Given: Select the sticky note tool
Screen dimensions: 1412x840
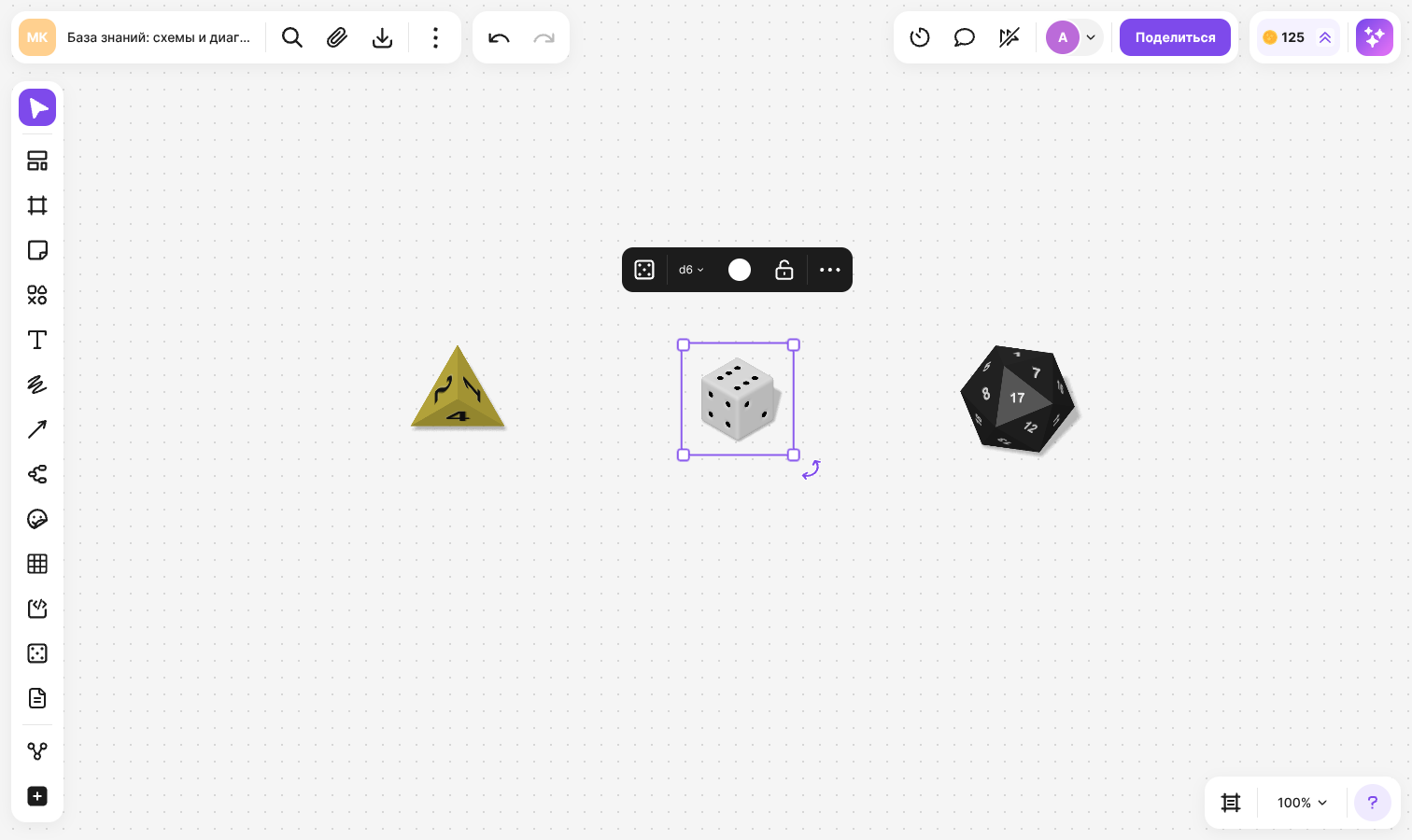Looking at the screenshot, I should coord(37,250).
